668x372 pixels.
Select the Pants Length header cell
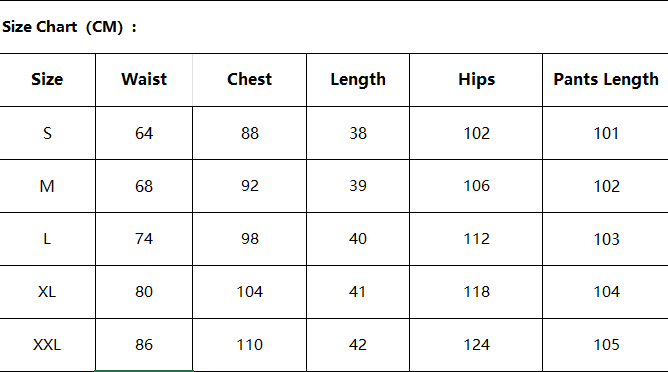(x=605, y=80)
